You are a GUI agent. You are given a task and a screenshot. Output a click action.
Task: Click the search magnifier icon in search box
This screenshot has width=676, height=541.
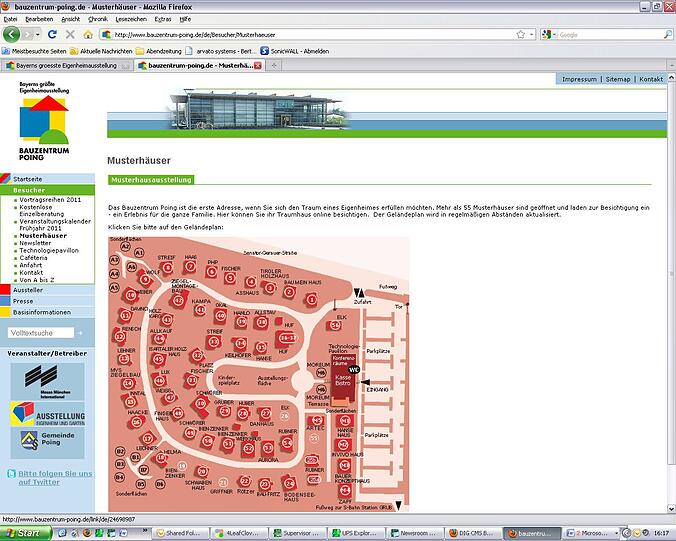point(667,34)
